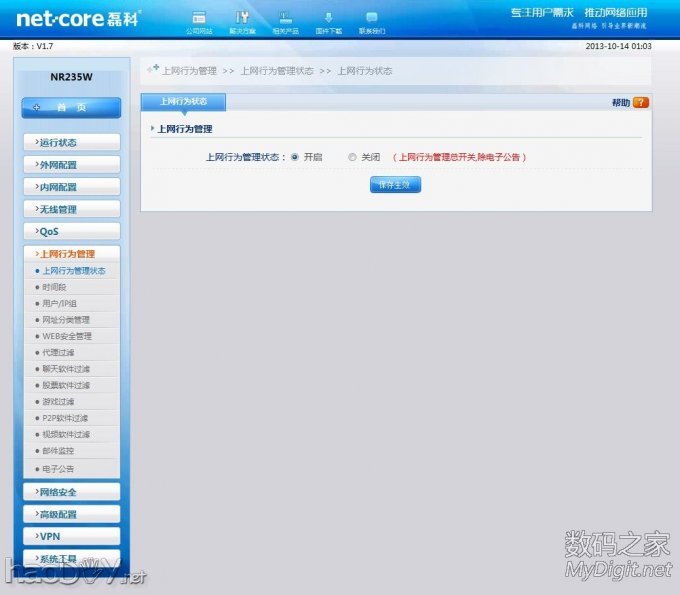680x595 pixels.
Task: Click the orange help question mark icon
Action: click(641, 102)
